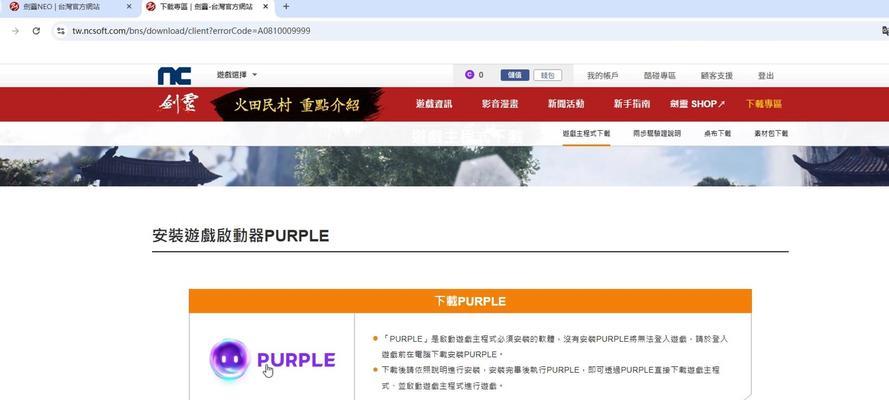The image size is (889, 400).
Task: Close the 下載專區 tab
Action: point(265,7)
